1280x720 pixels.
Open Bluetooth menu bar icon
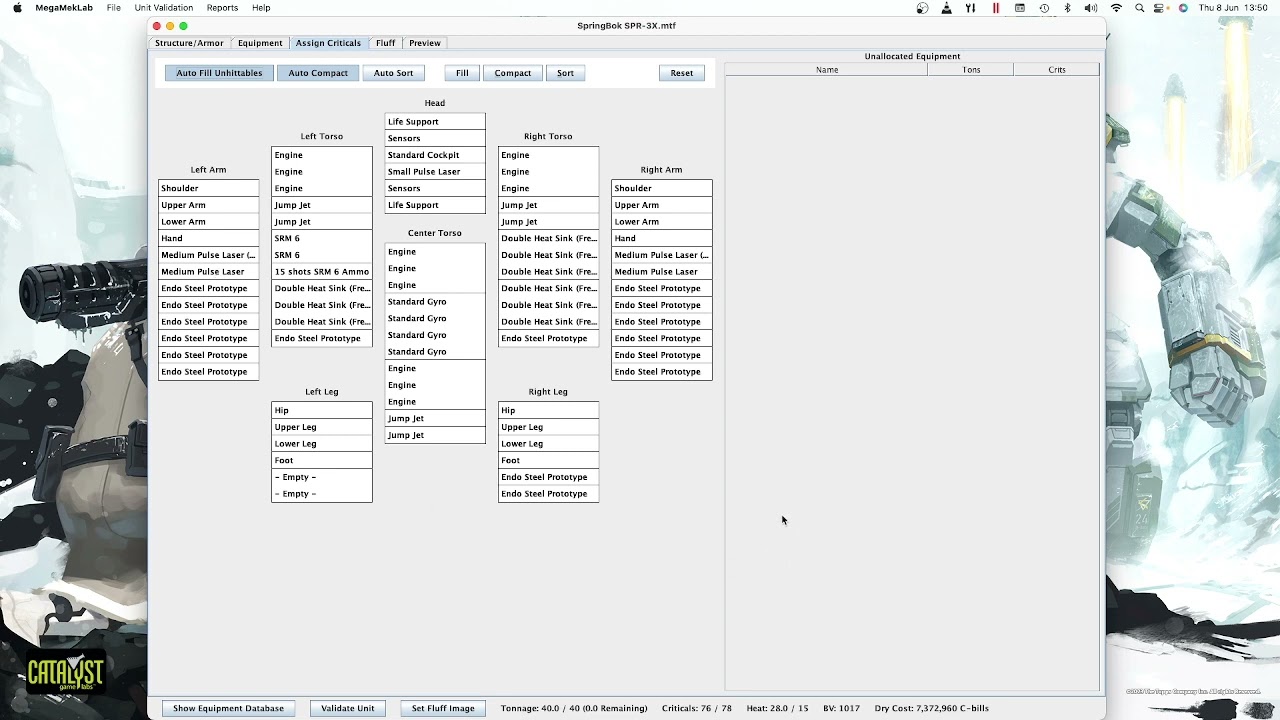1068,8
